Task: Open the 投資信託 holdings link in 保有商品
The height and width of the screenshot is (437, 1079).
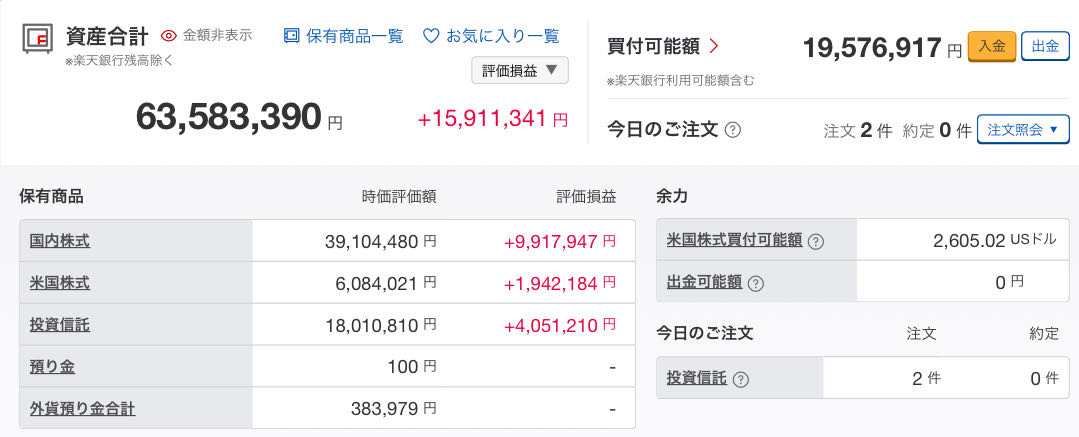Action: 60,325
